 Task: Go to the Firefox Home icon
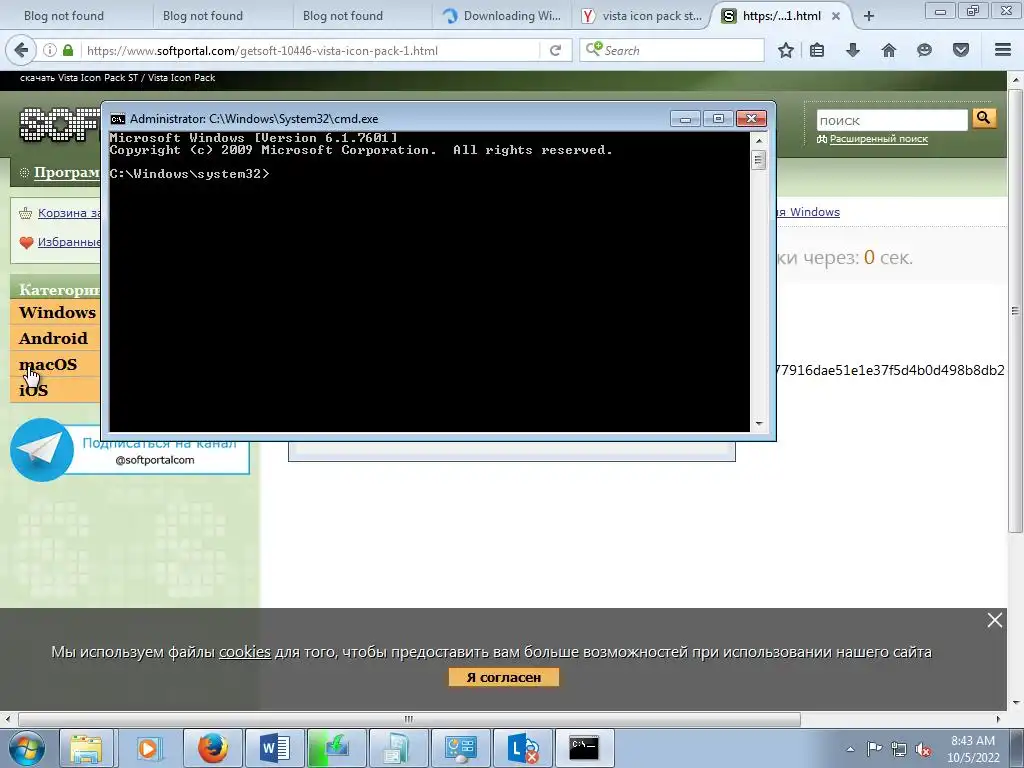tap(888, 50)
